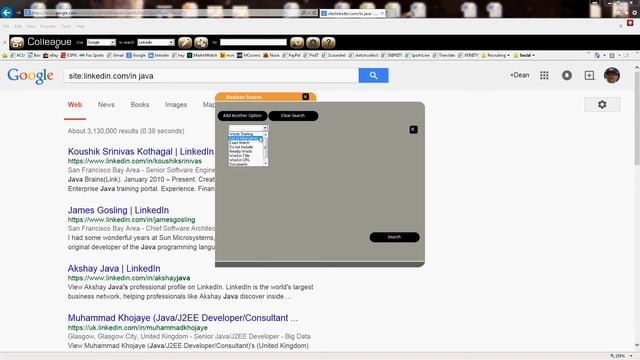This screenshot has width=640, height=360.
Task: Expand the LinkedIn site dropdown in Colleague
Action: 171,42
